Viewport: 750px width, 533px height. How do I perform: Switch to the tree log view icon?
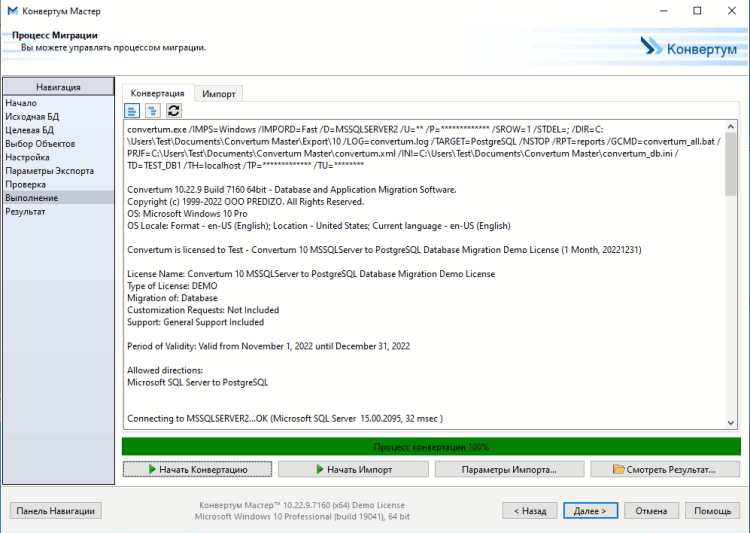[153, 111]
